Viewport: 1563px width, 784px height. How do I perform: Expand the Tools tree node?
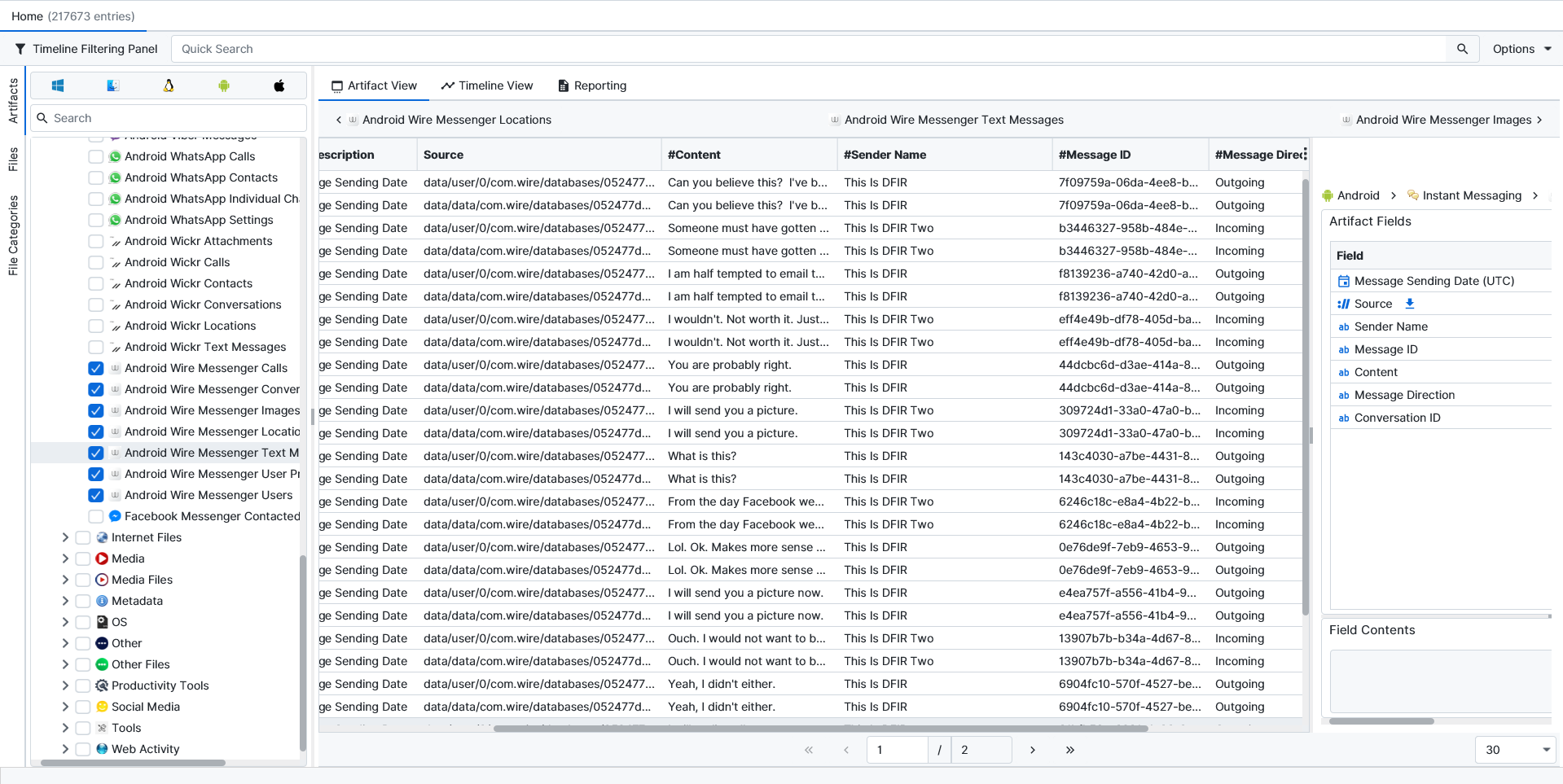pyautogui.click(x=65, y=728)
